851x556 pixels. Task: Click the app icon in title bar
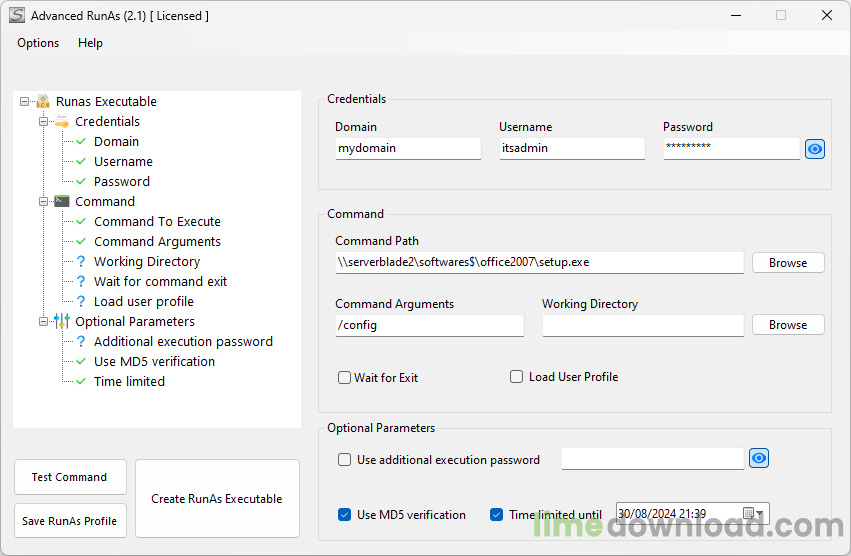click(x=16, y=16)
